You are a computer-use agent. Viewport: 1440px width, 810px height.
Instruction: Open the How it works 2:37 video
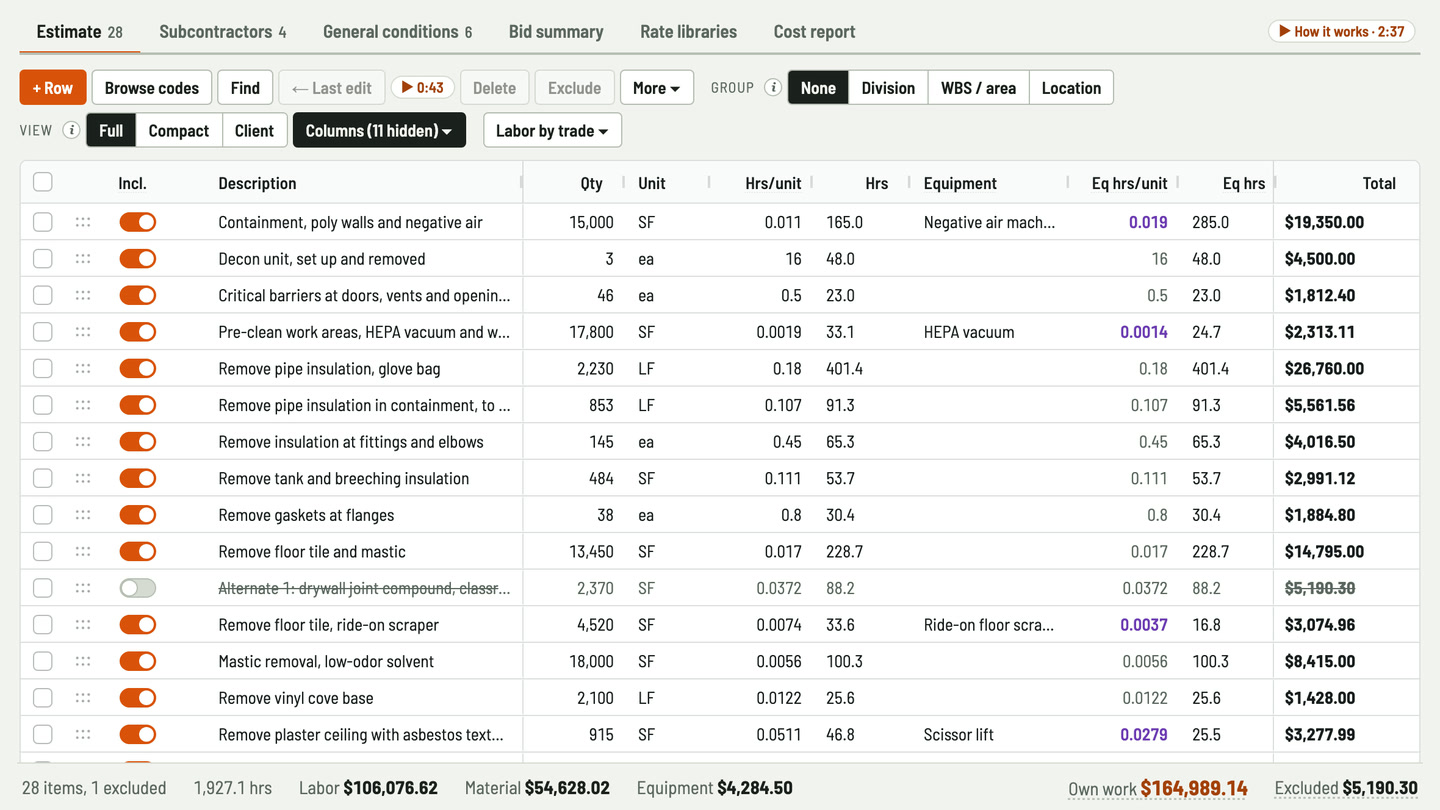(1343, 31)
